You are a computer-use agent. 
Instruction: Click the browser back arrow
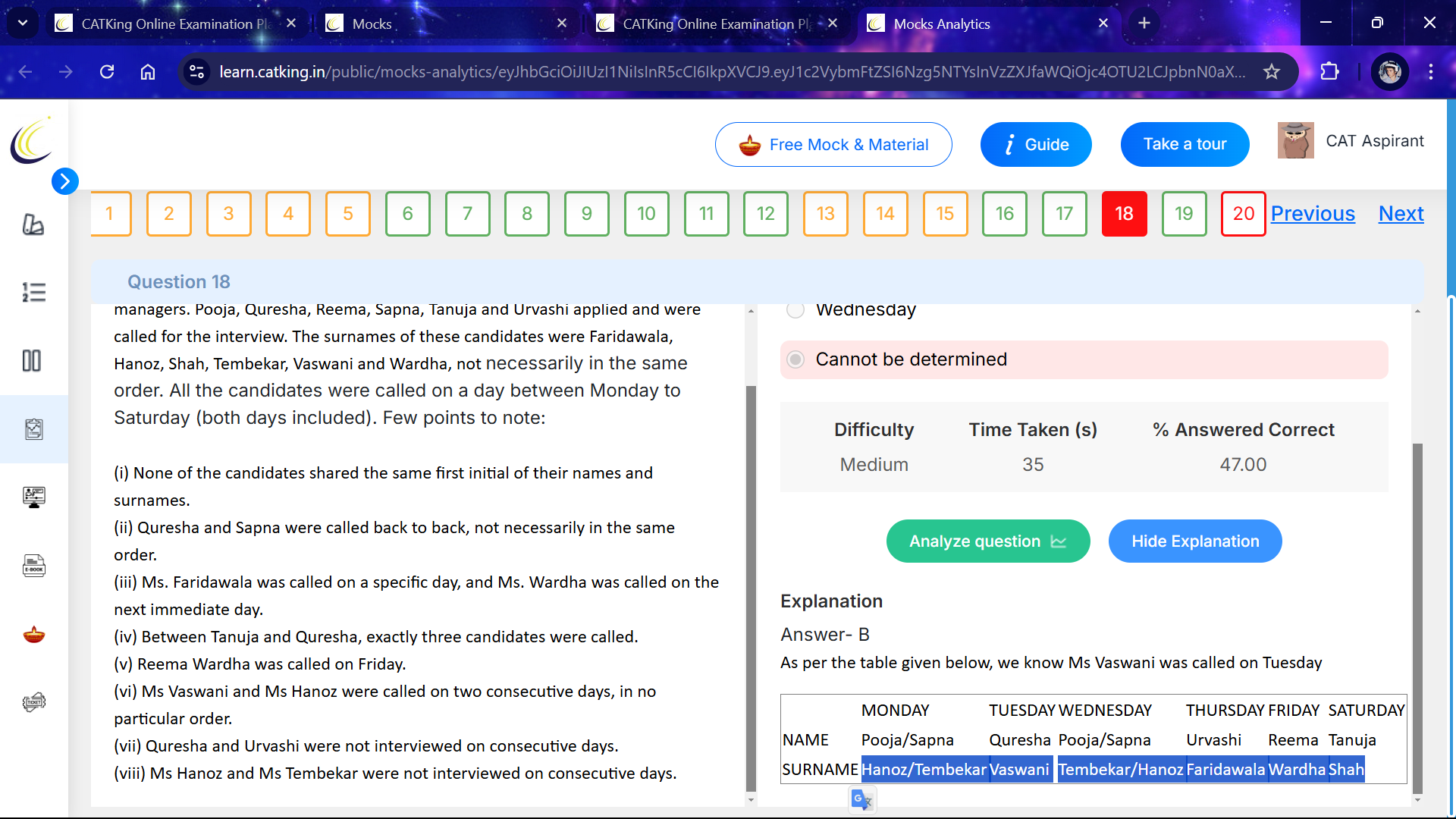[x=25, y=71]
